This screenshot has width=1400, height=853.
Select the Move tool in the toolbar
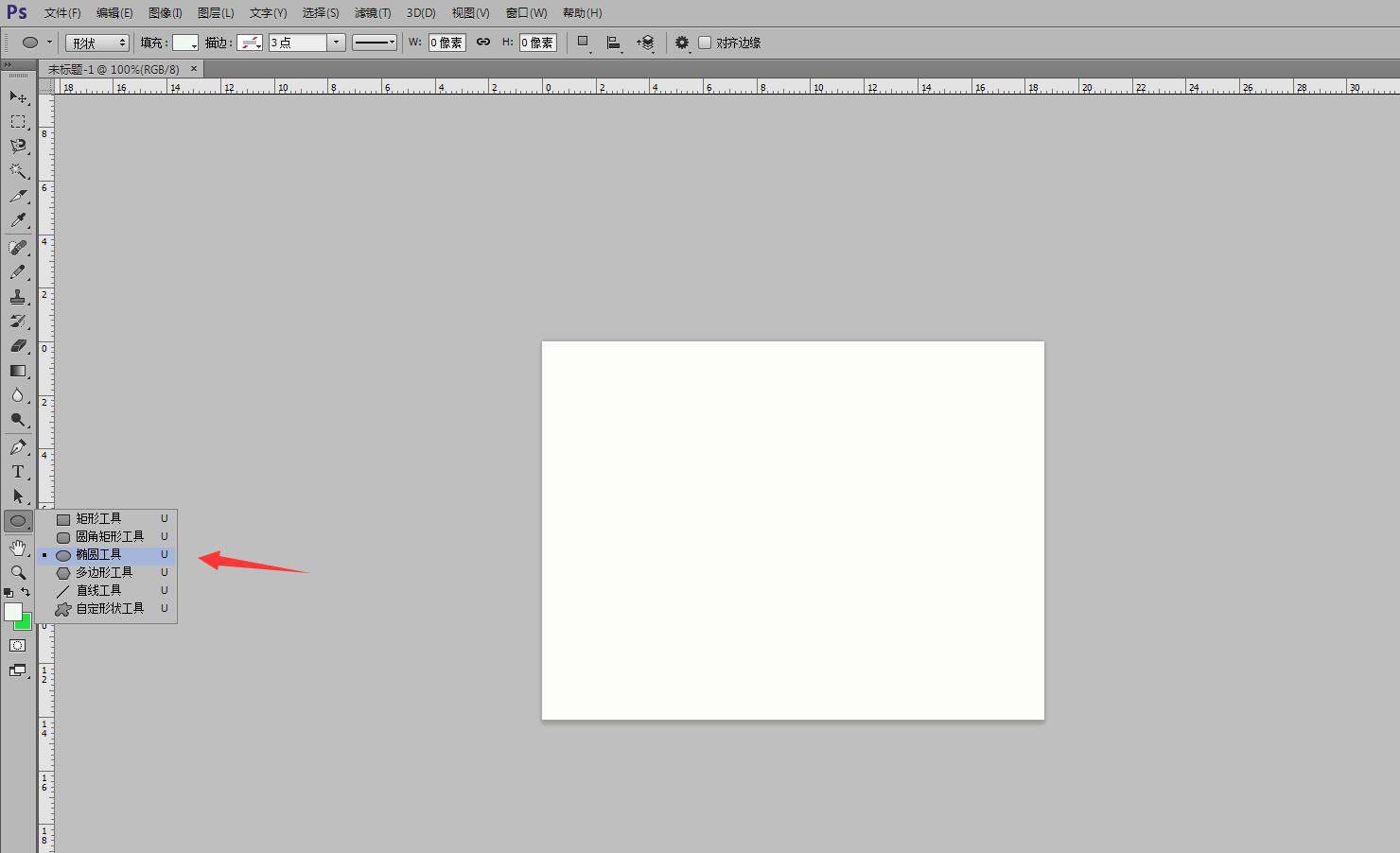[x=18, y=96]
